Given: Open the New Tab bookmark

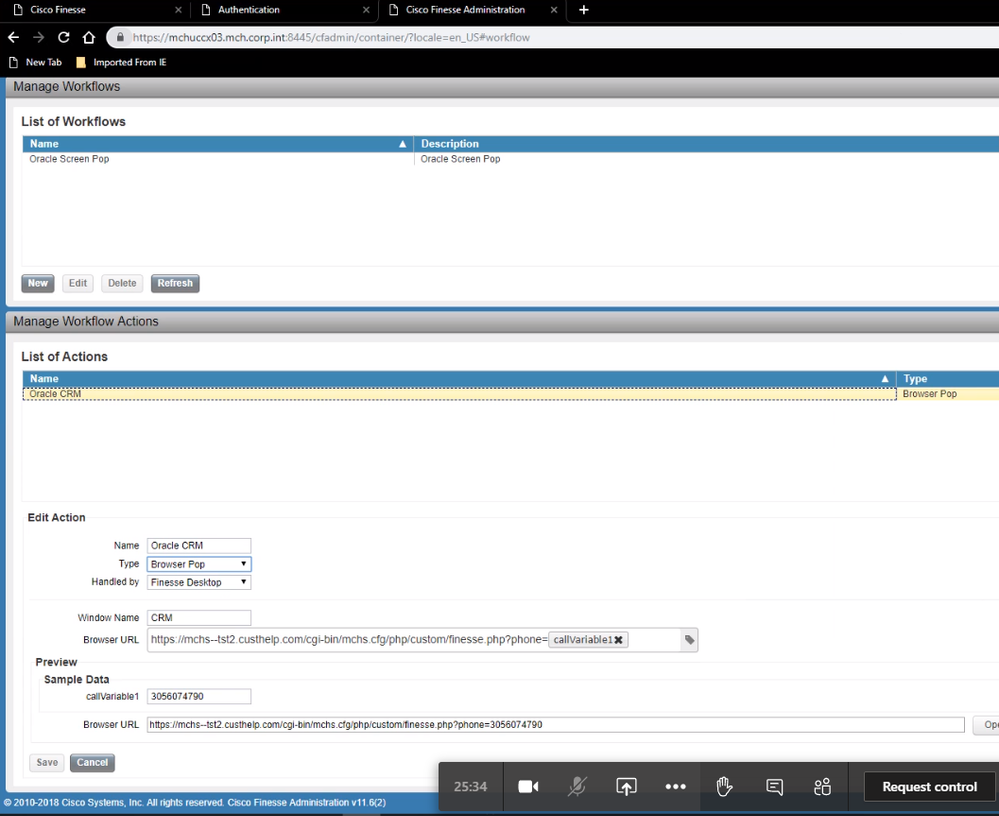Looking at the screenshot, I should click(36, 62).
